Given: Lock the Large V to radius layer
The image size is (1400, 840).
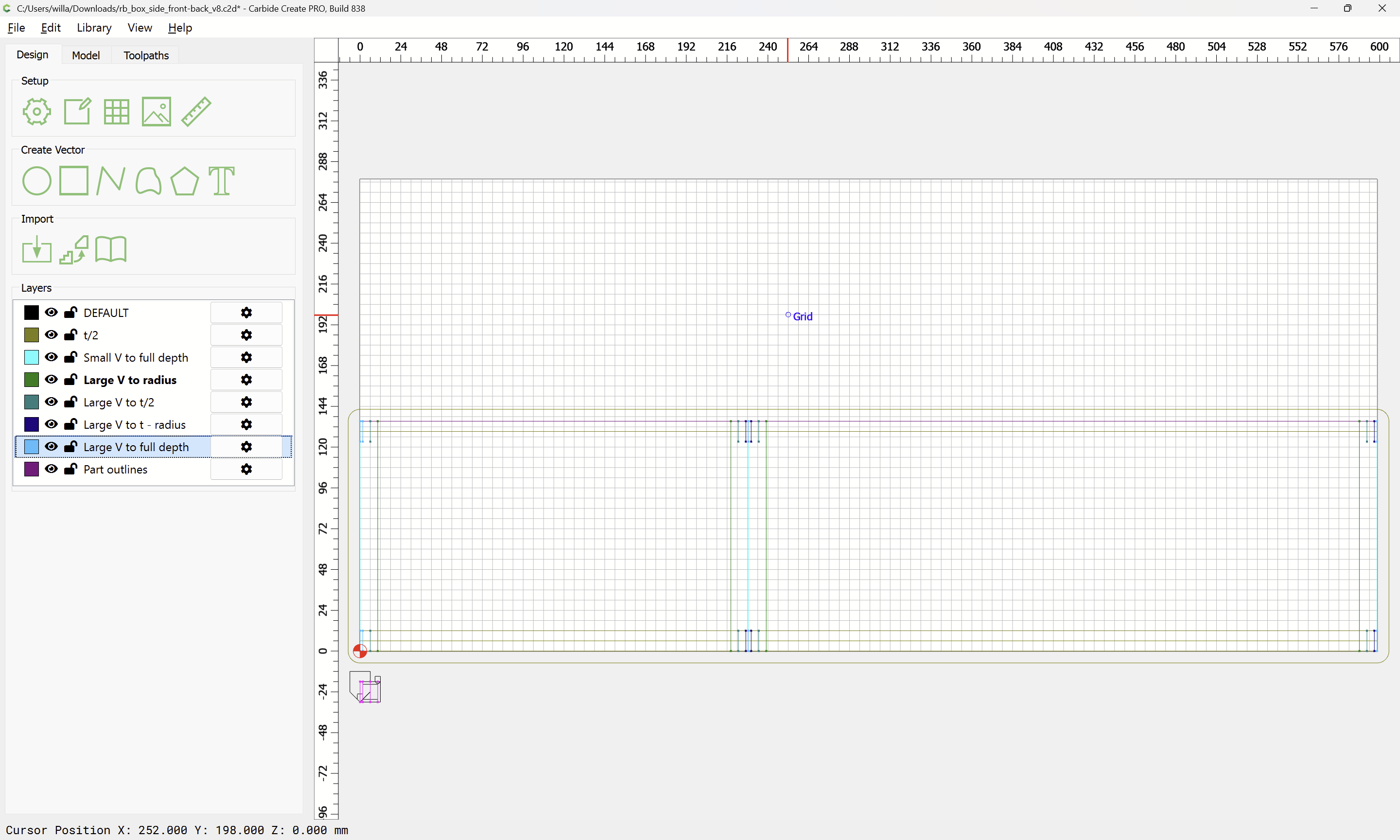Looking at the screenshot, I should [x=71, y=379].
